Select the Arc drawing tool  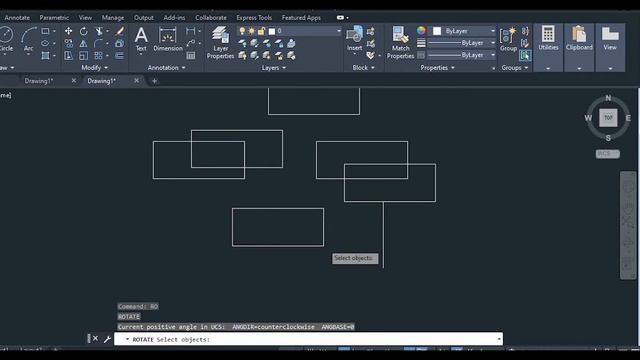tap(29, 39)
